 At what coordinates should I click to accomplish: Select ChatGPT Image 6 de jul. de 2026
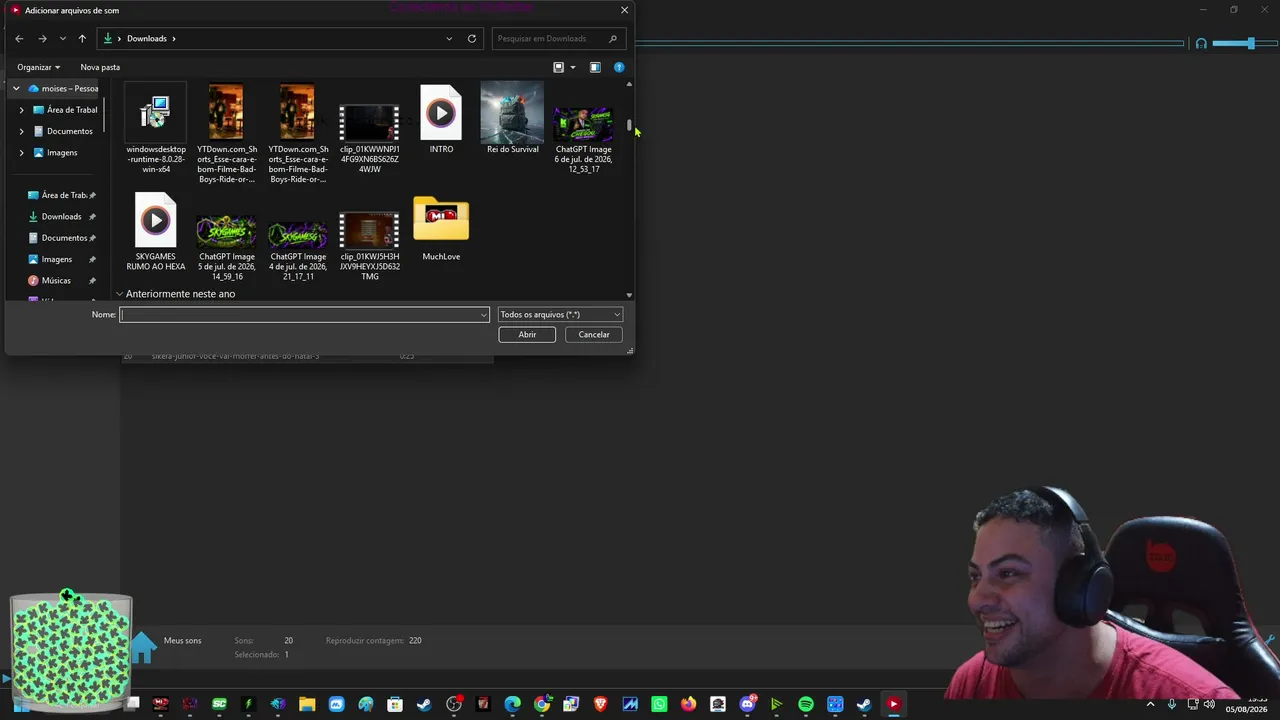tap(583, 138)
